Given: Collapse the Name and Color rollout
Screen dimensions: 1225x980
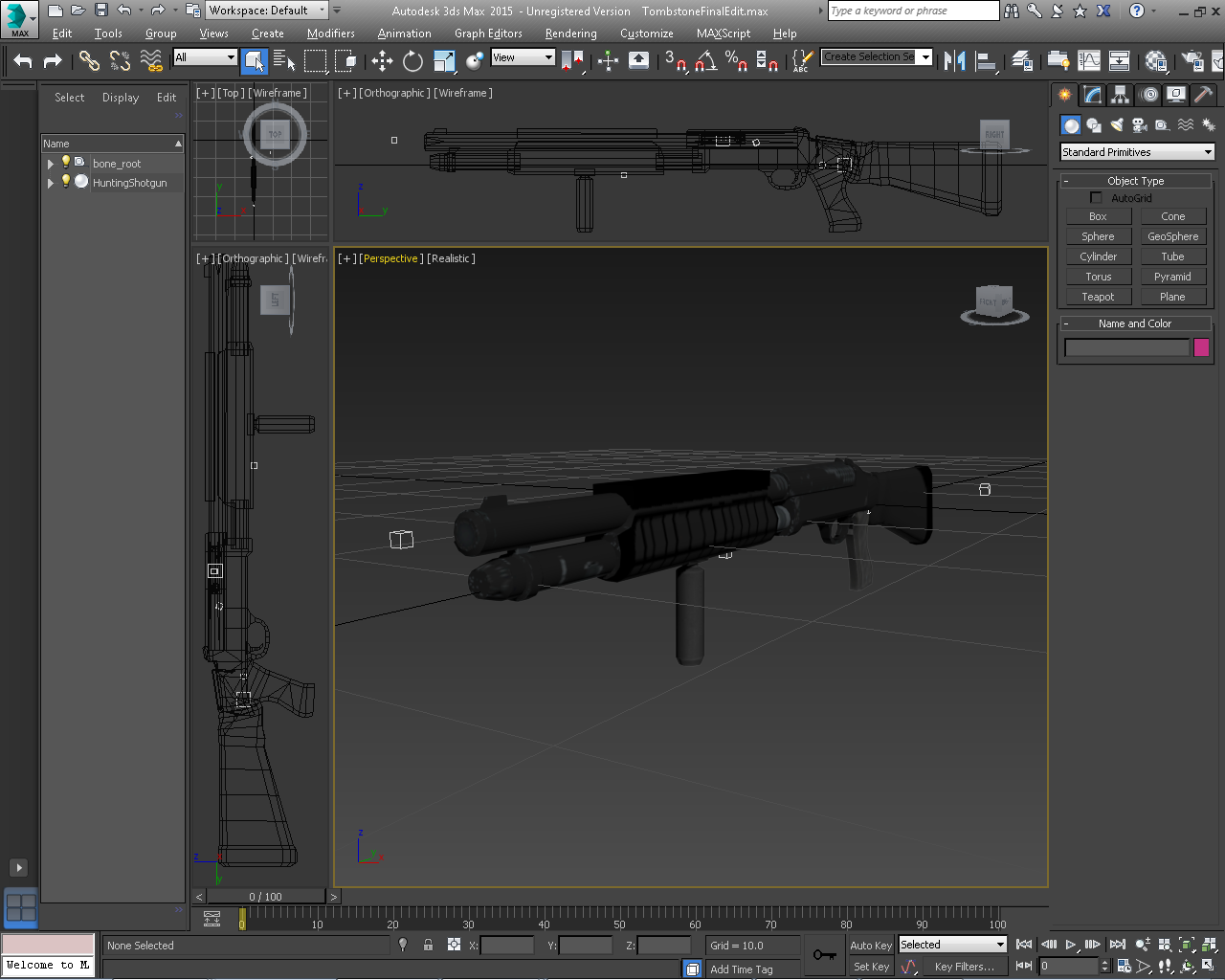Looking at the screenshot, I should [x=1135, y=323].
